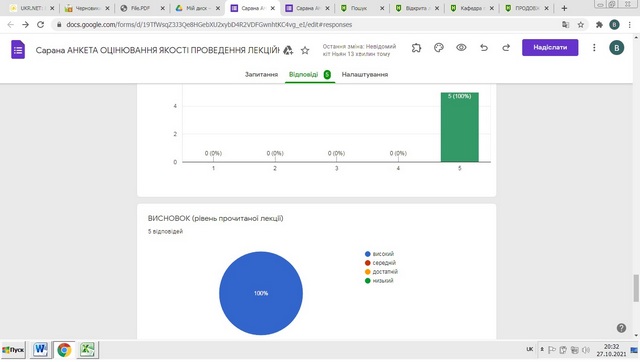Image resolution: width=640 pixels, height=362 pixels.
Task: Click the purple Надіслати button
Action: click(550, 47)
